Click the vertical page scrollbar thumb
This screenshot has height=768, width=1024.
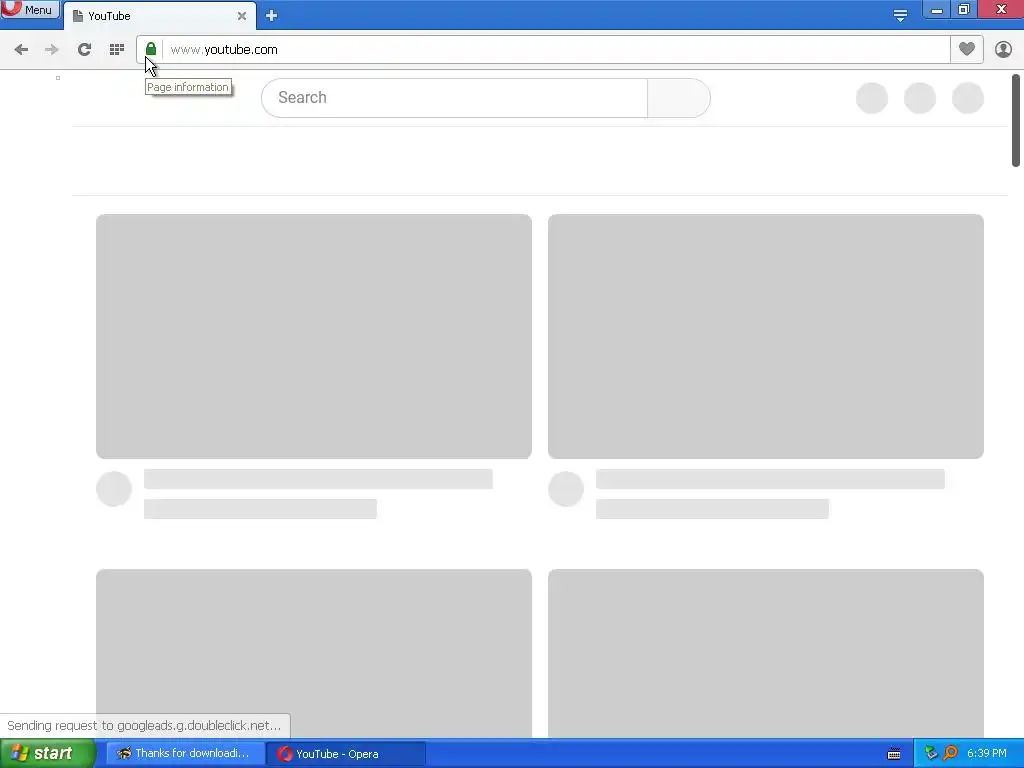[x=1016, y=120]
